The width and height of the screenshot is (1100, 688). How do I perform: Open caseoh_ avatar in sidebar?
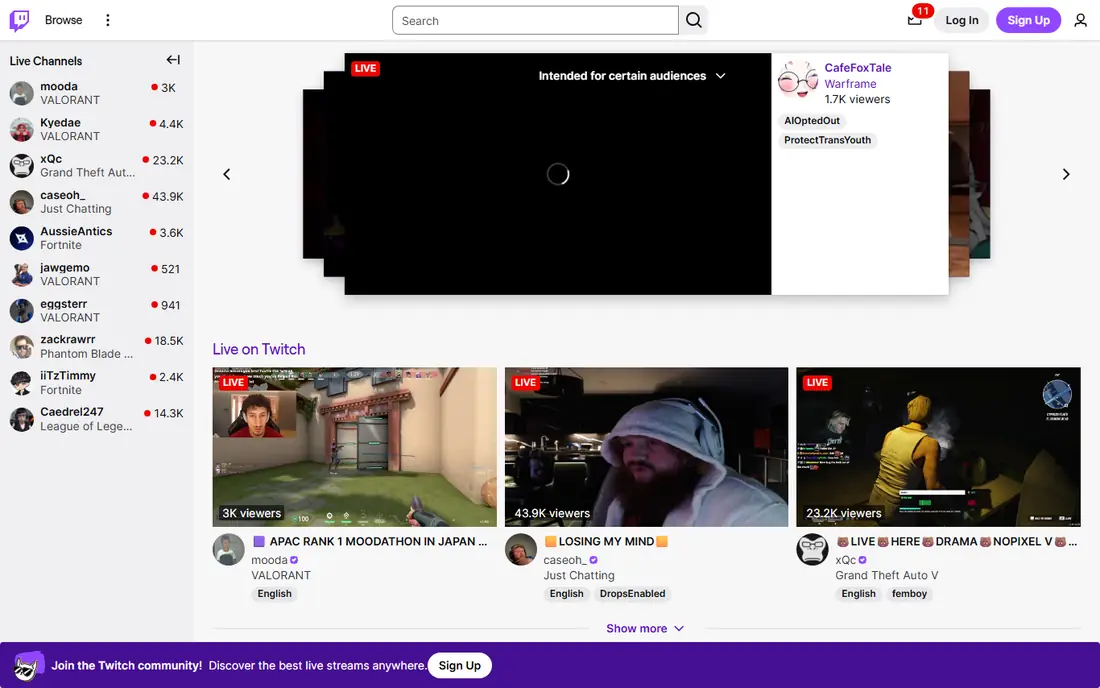tap(22, 202)
